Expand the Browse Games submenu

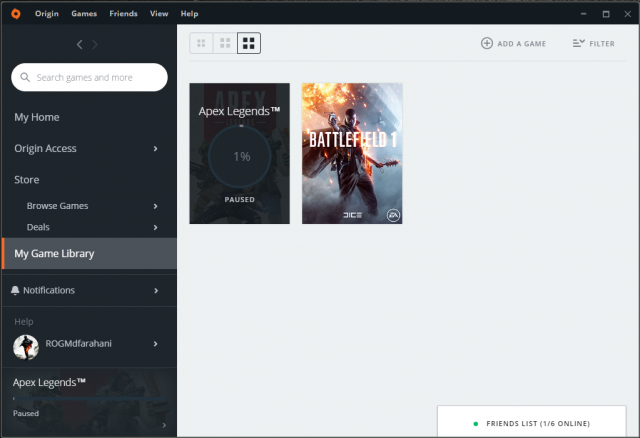tap(156, 206)
